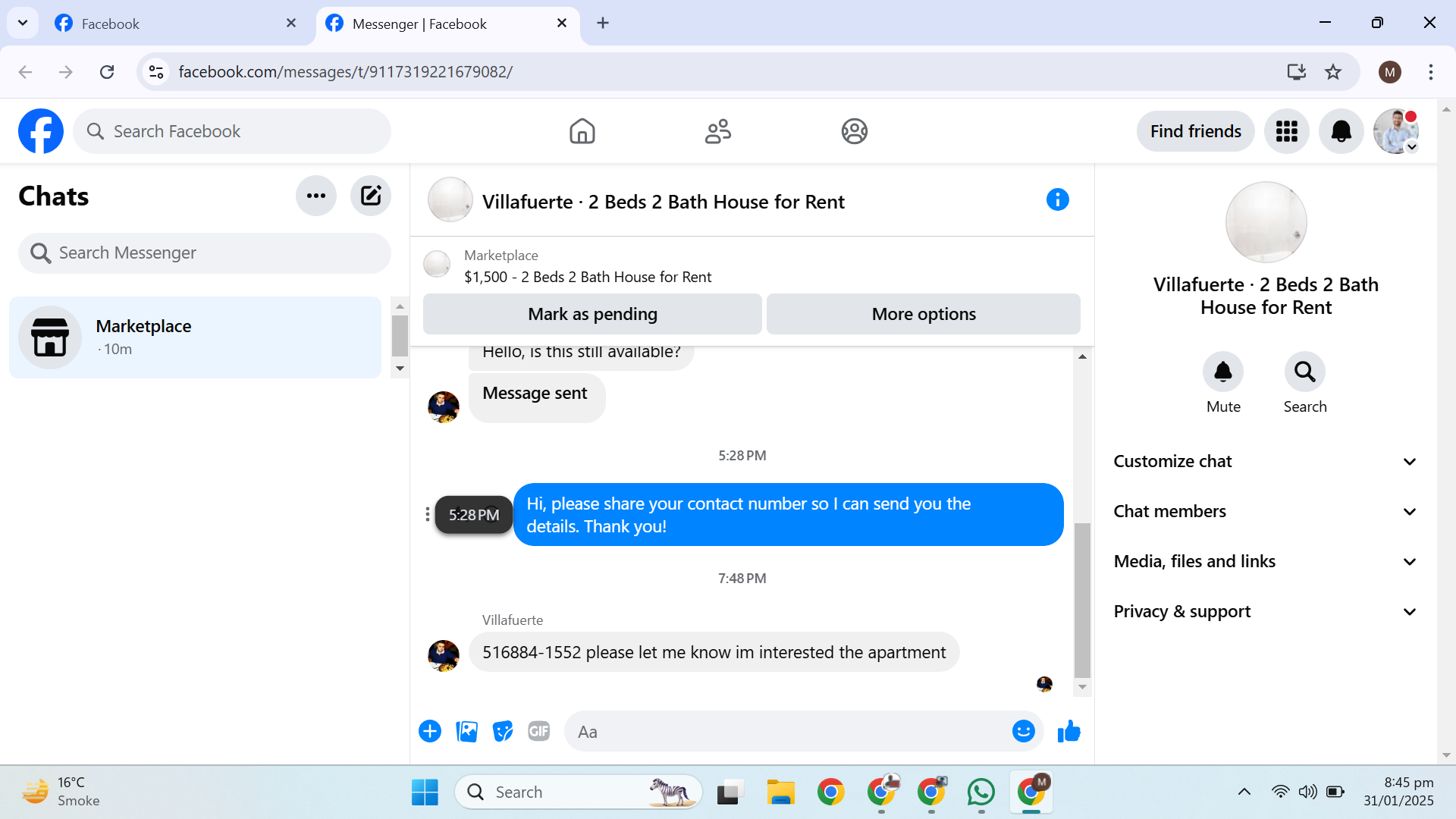Click sender avatar beside 516884-1552 message

pyautogui.click(x=444, y=655)
